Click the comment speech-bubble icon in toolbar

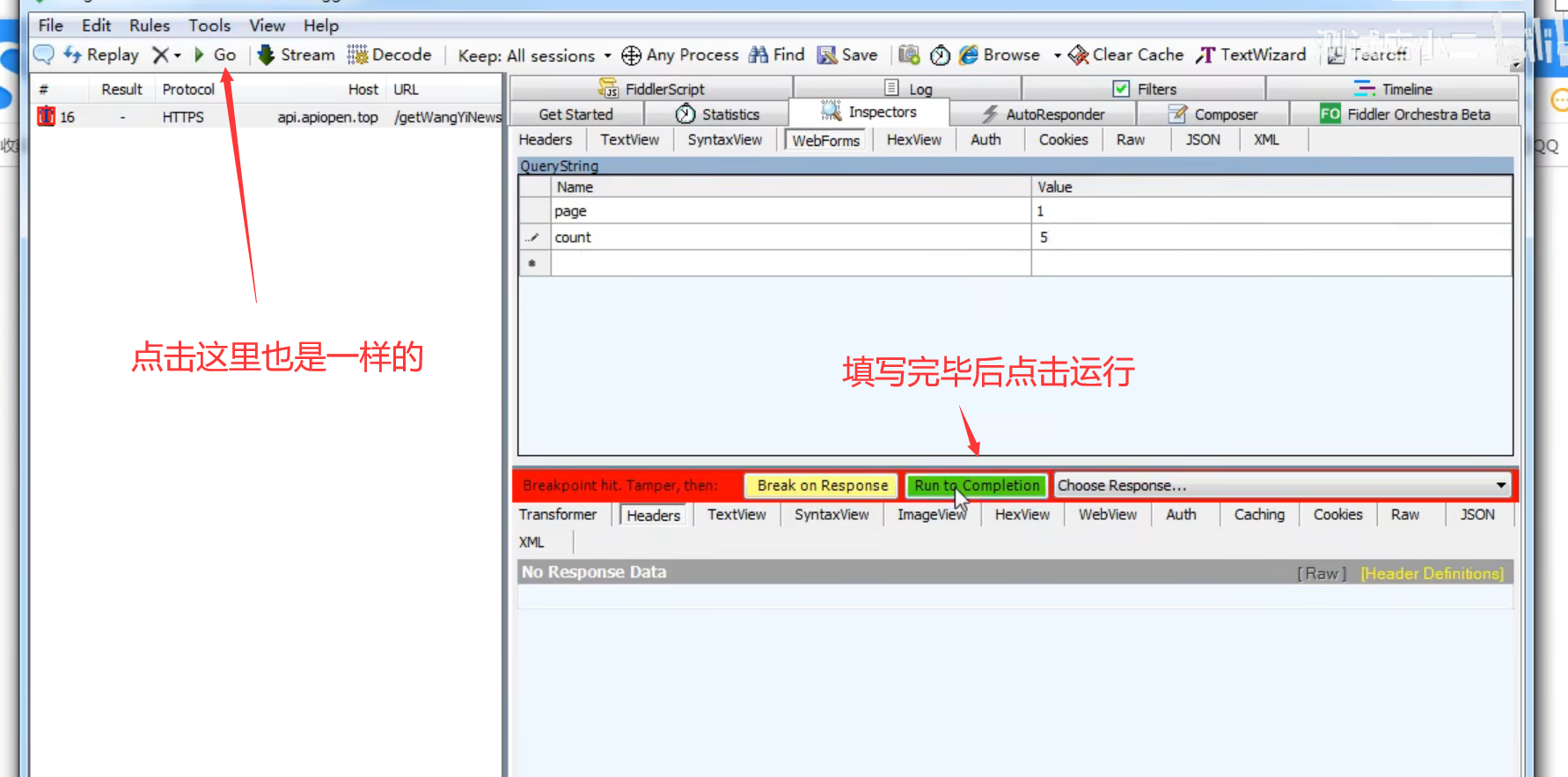43,55
